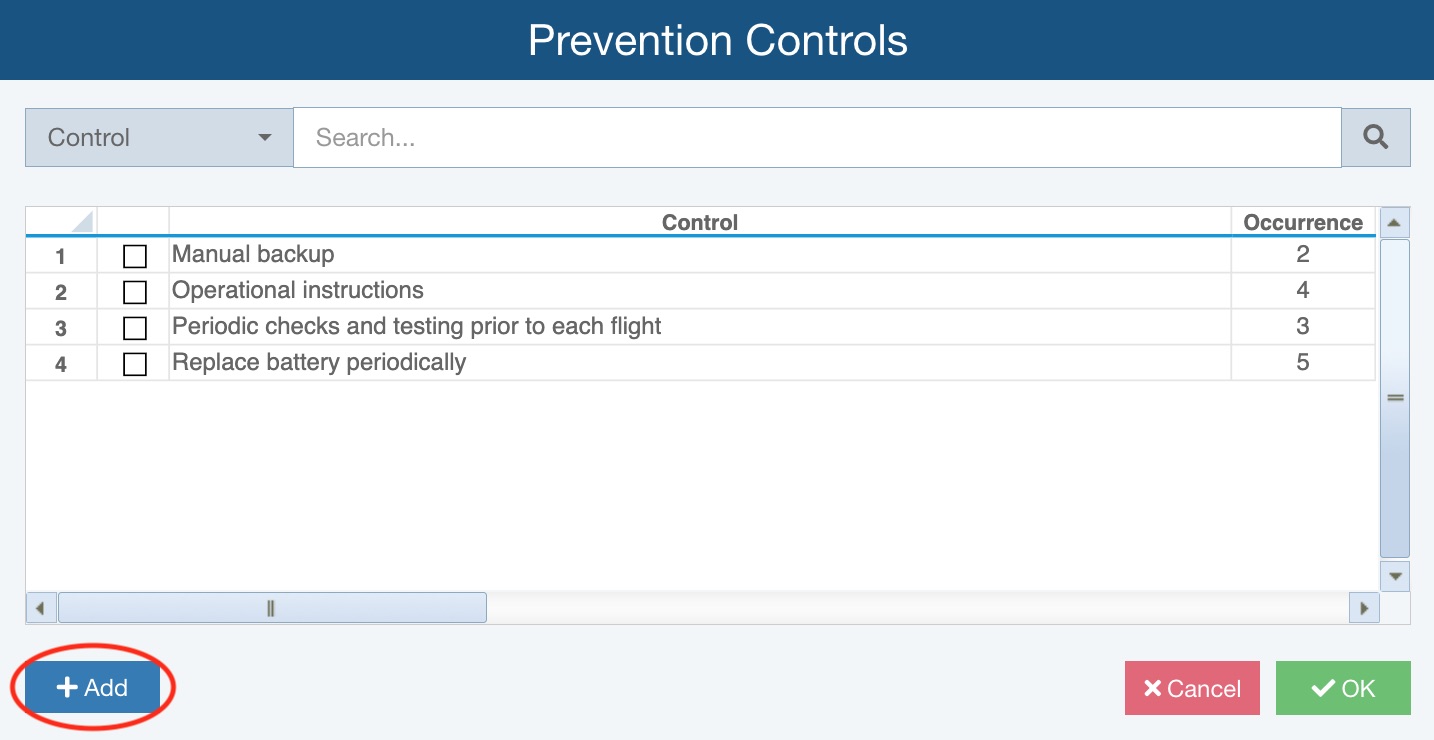Image resolution: width=1434 pixels, height=740 pixels.
Task: Click the horizontal scrollbar left arrow
Action: click(40, 607)
